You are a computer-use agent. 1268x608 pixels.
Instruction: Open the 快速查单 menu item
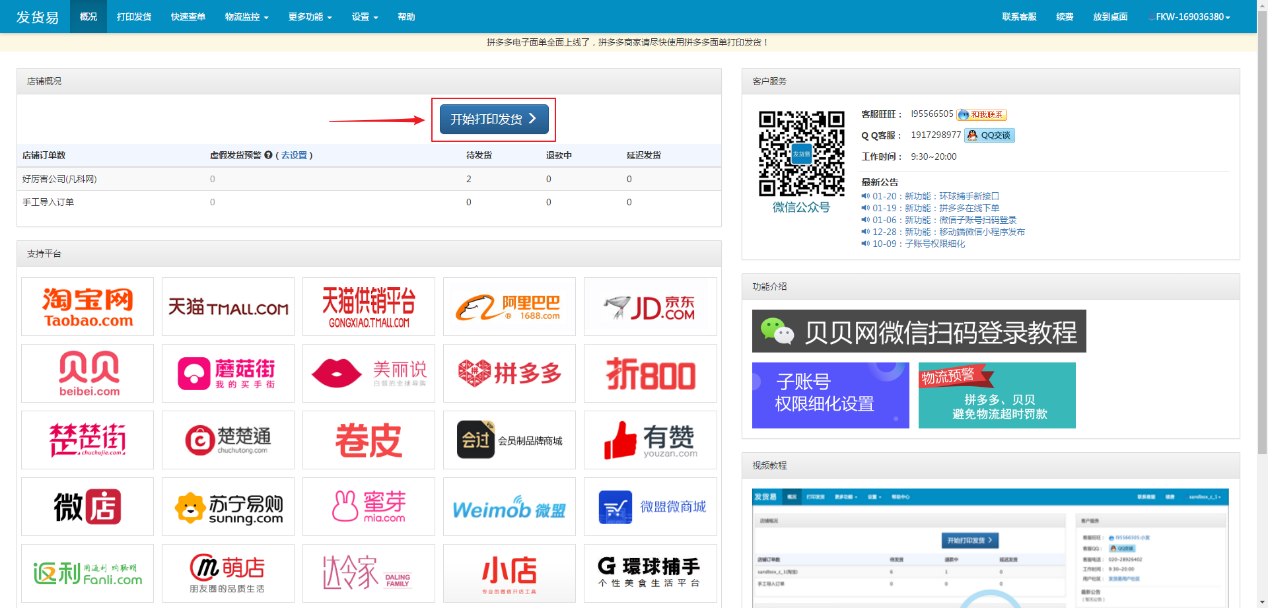(x=188, y=17)
